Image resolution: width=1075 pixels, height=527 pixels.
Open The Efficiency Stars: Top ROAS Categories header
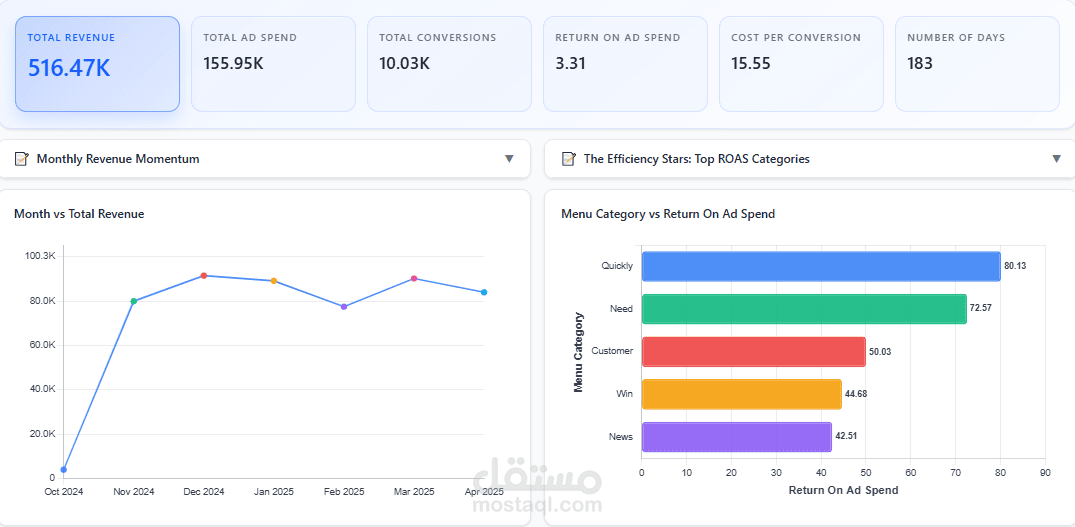pyautogui.click(x=810, y=159)
